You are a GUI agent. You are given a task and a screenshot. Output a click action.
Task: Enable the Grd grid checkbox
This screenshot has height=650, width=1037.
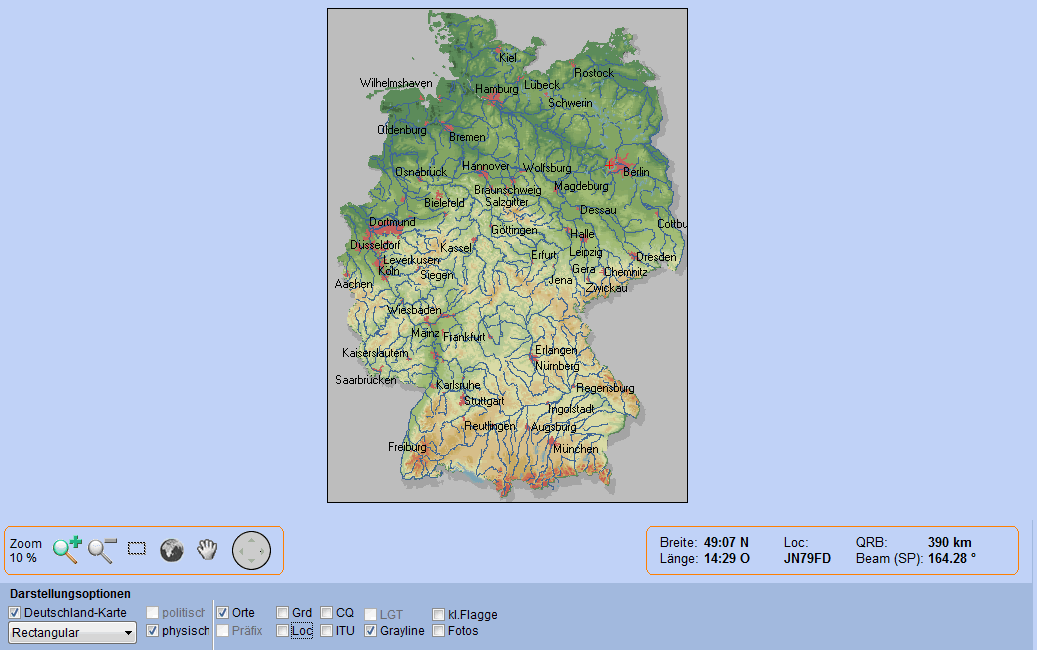[x=282, y=613]
